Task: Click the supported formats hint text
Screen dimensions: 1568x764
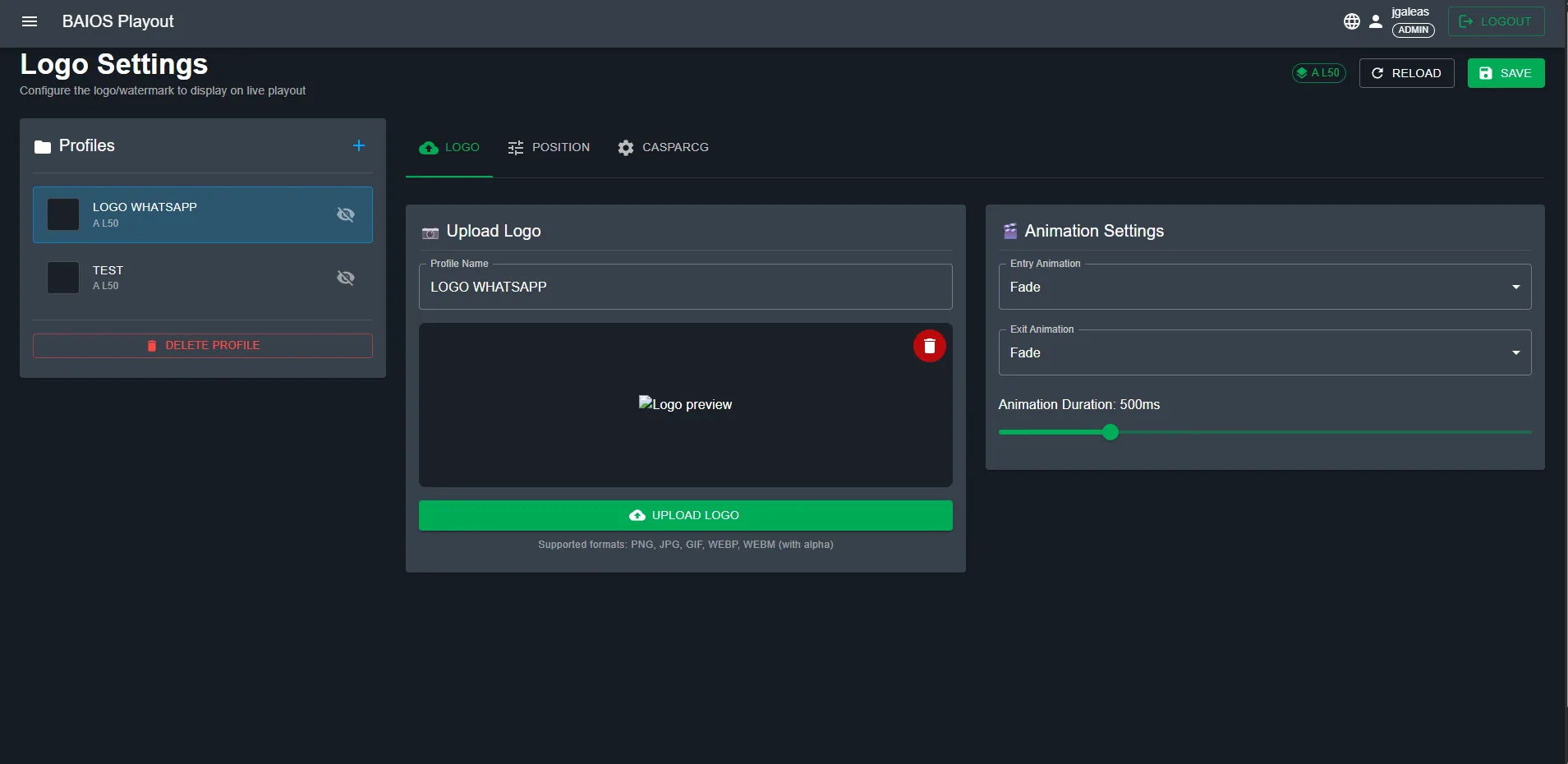Action: click(686, 545)
